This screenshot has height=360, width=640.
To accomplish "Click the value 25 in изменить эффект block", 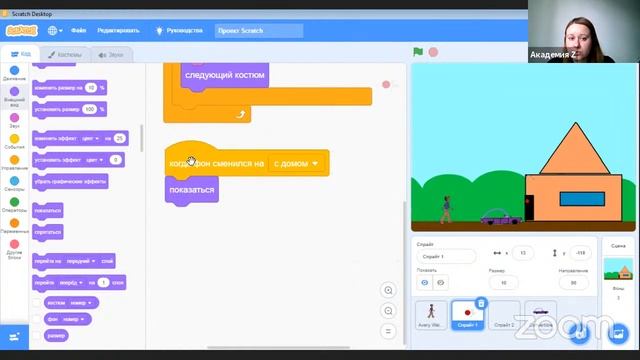I will (x=120, y=138).
